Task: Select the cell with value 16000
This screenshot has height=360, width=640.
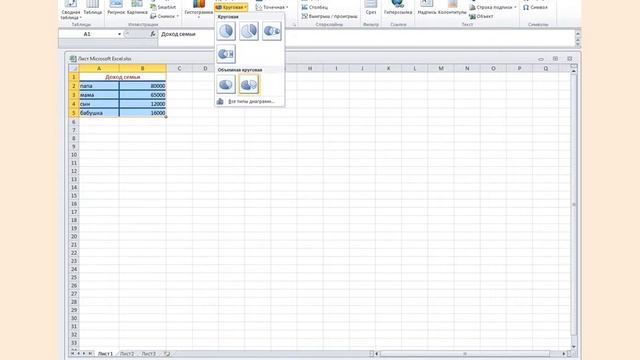Action: point(143,113)
